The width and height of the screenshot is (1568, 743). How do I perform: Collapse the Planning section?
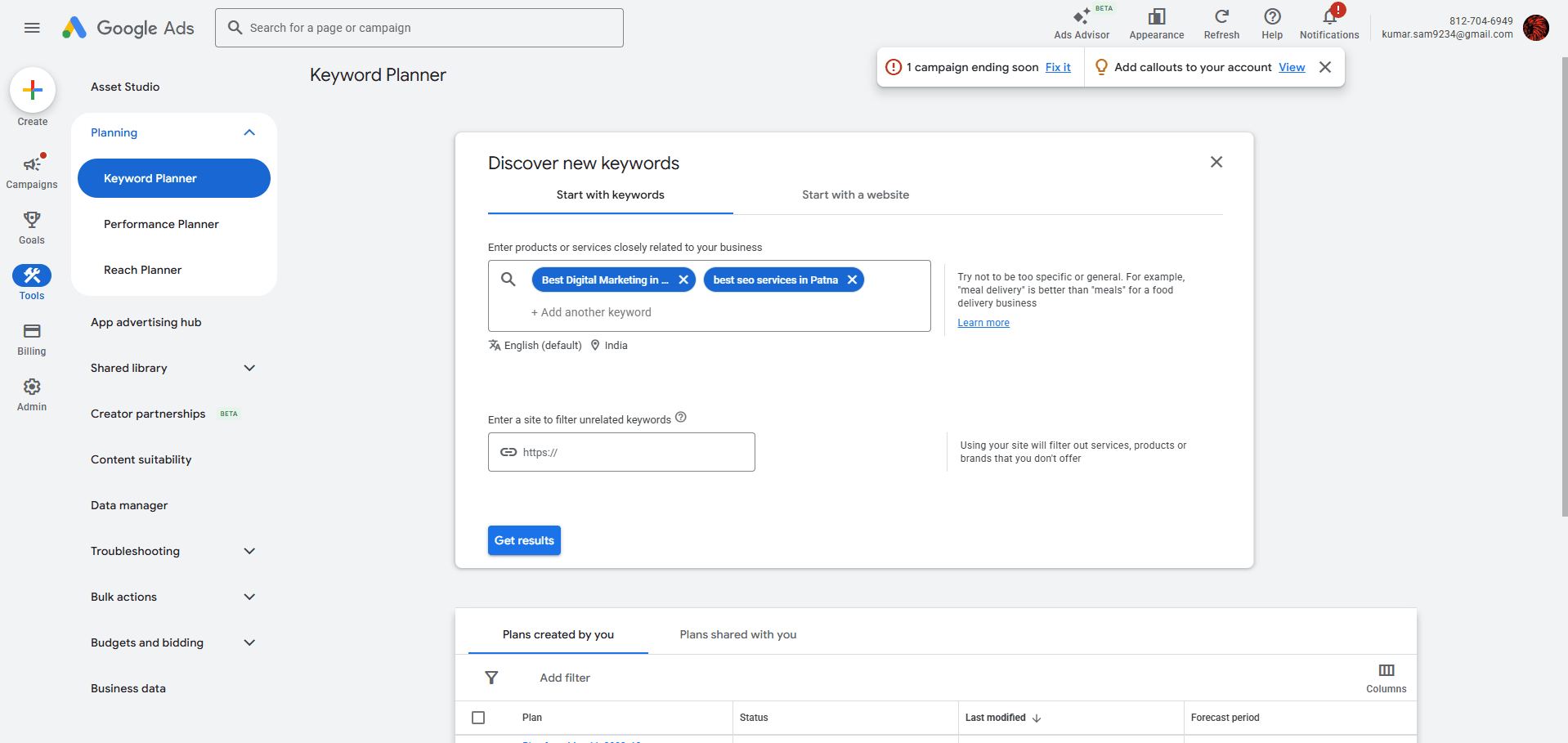249,132
